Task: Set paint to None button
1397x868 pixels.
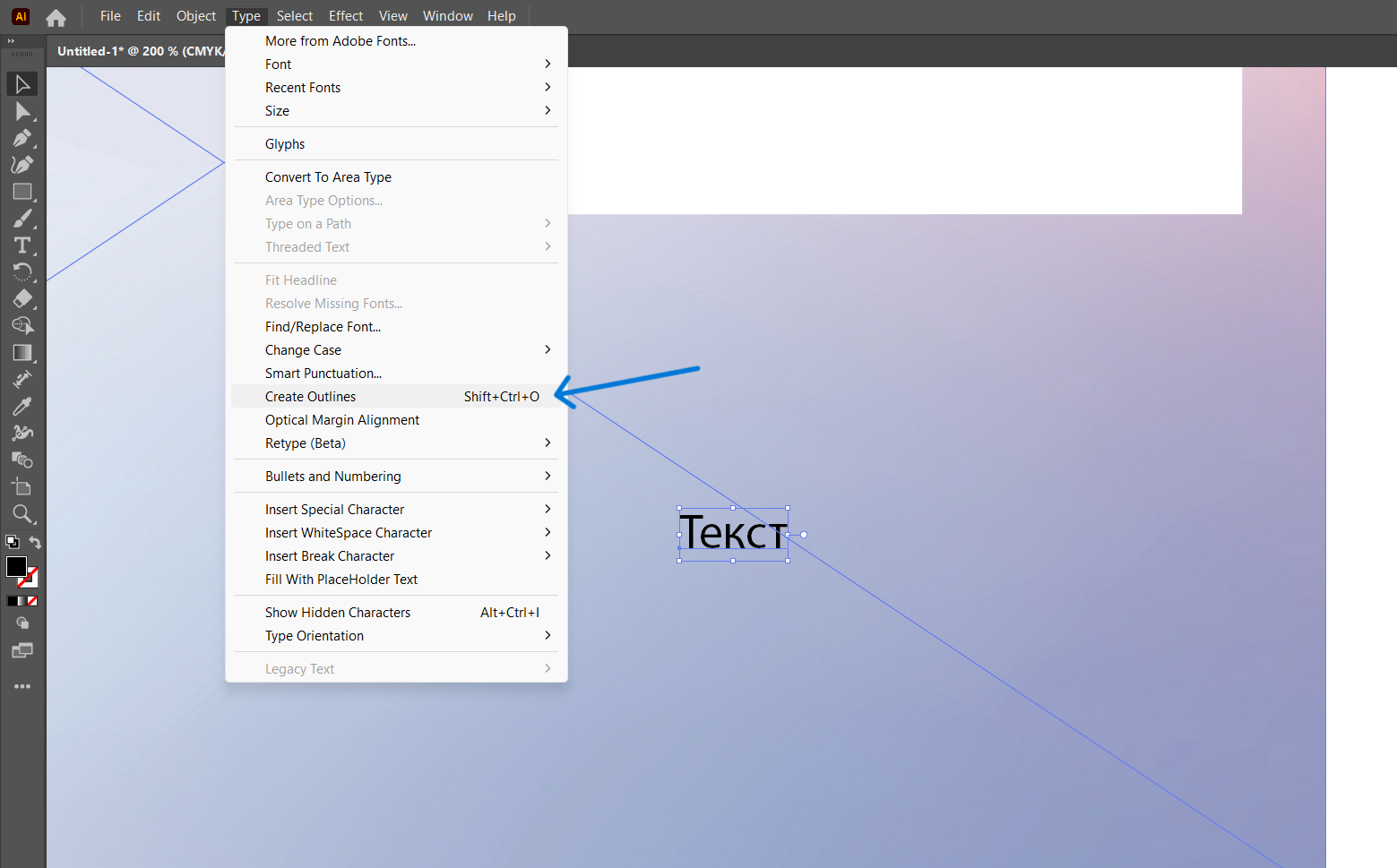Action: click(x=32, y=601)
